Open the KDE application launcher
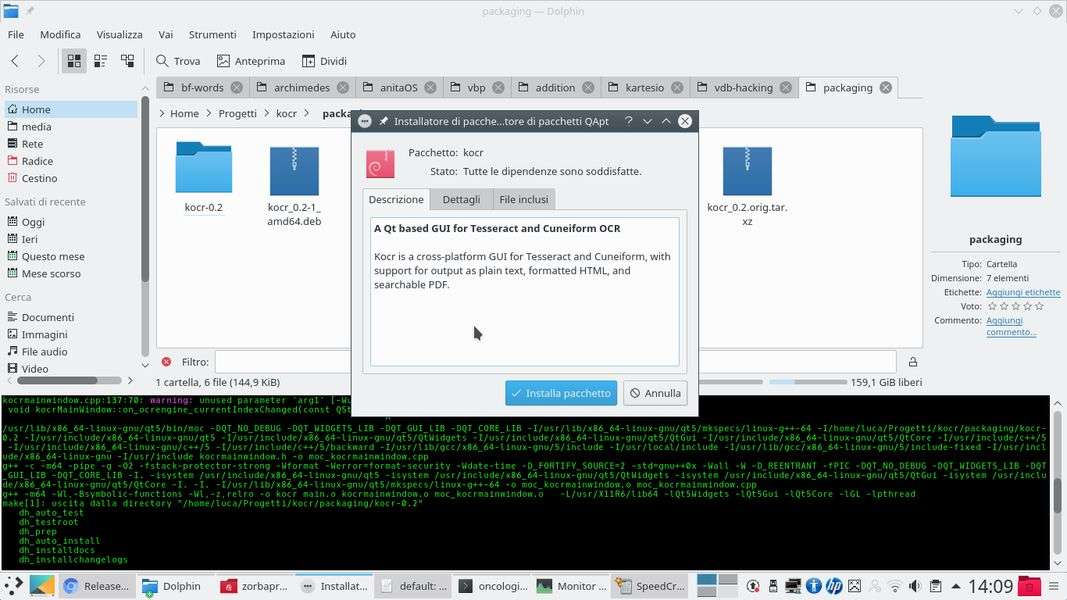This screenshot has width=1067, height=600. click(x=14, y=586)
